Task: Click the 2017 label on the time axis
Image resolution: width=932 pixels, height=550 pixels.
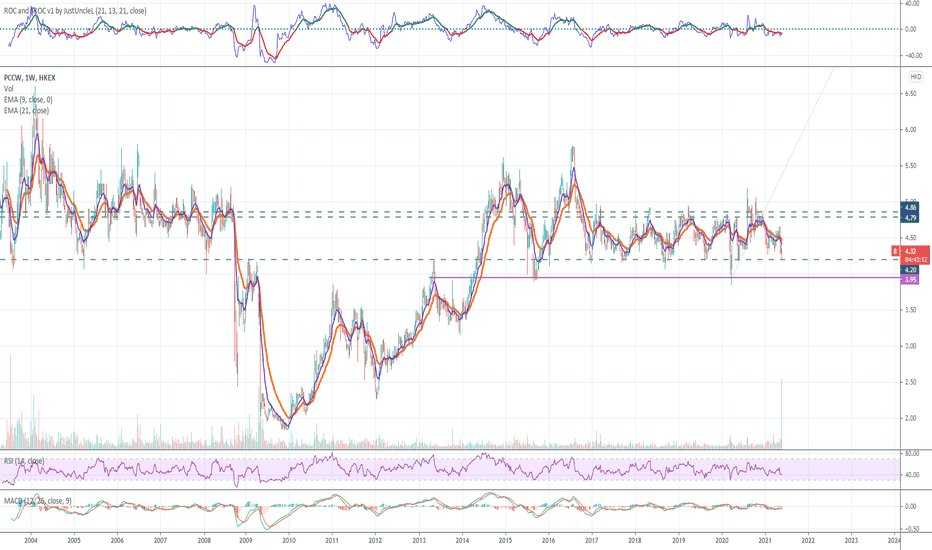Action: click(x=591, y=540)
